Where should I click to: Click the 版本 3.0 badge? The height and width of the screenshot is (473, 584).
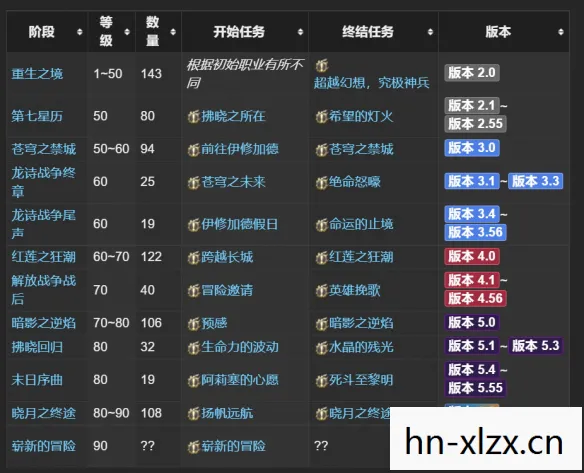(472, 148)
